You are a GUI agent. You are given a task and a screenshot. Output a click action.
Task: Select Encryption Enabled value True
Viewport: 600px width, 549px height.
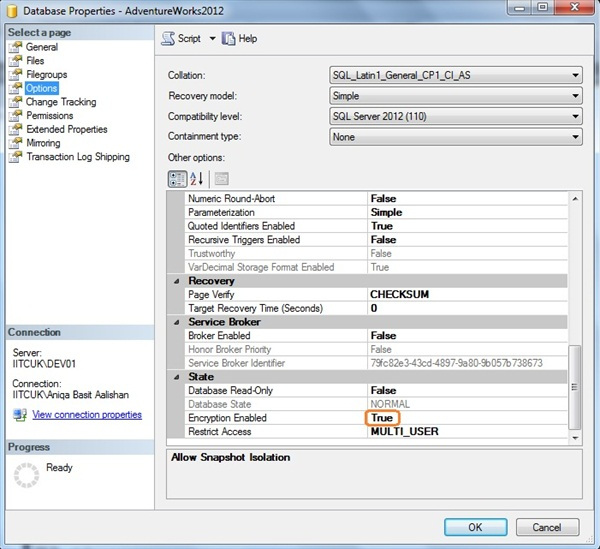tap(382, 418)
